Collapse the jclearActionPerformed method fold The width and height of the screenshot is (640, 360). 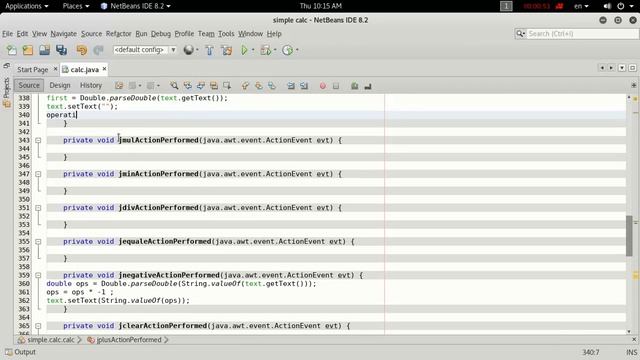(x=38, y=326)
